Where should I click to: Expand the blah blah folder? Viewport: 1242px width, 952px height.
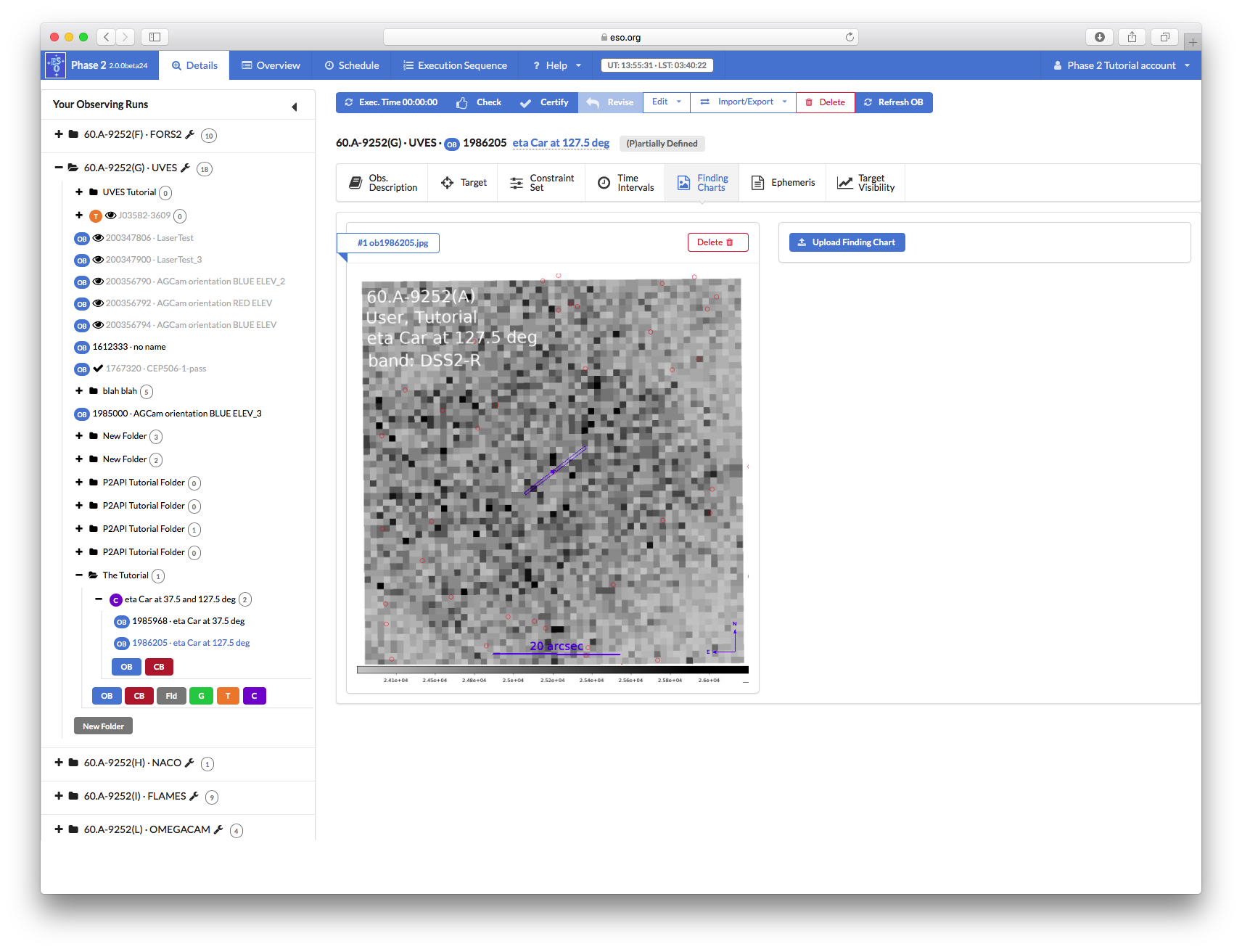click(x=79, y=391)
